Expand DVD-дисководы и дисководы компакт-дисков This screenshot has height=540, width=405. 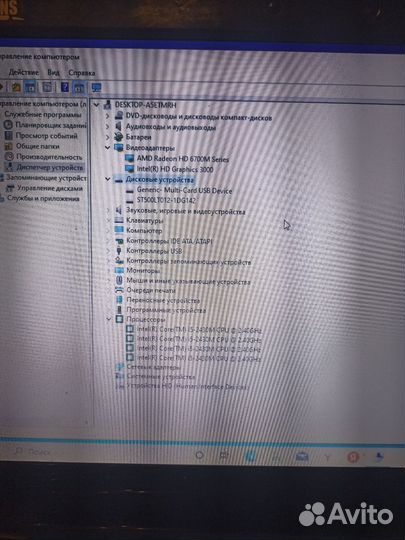[x=107, y=116]
